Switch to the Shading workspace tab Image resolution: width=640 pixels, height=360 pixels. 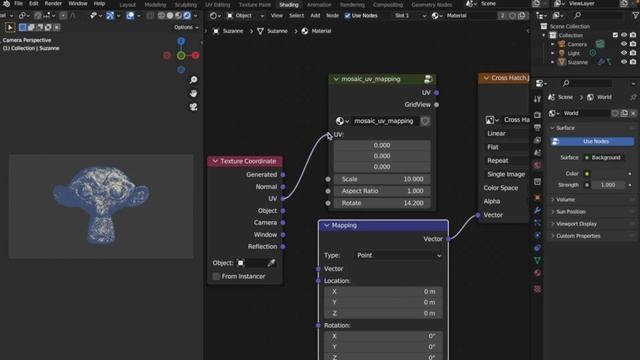pos(289,5)
